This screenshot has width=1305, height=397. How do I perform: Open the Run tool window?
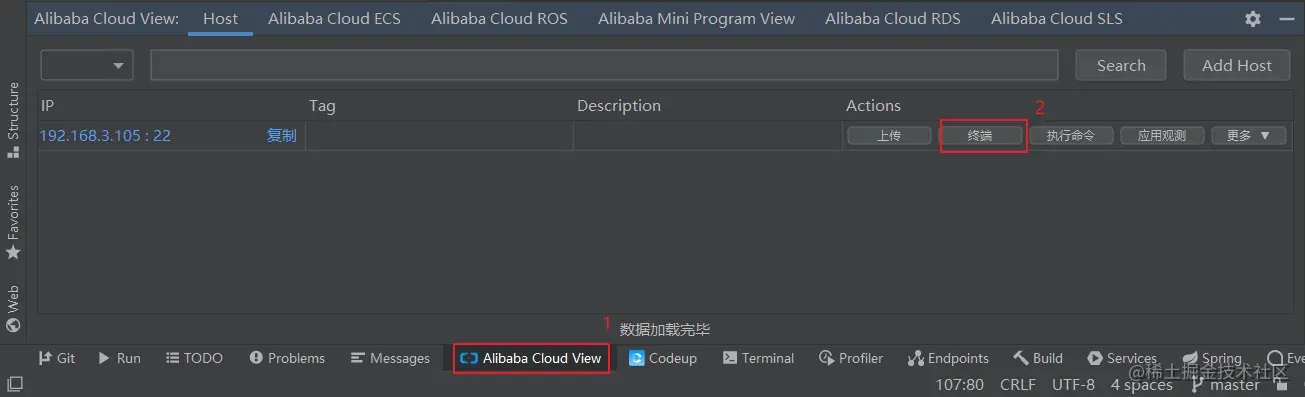[x=119, y=358]
